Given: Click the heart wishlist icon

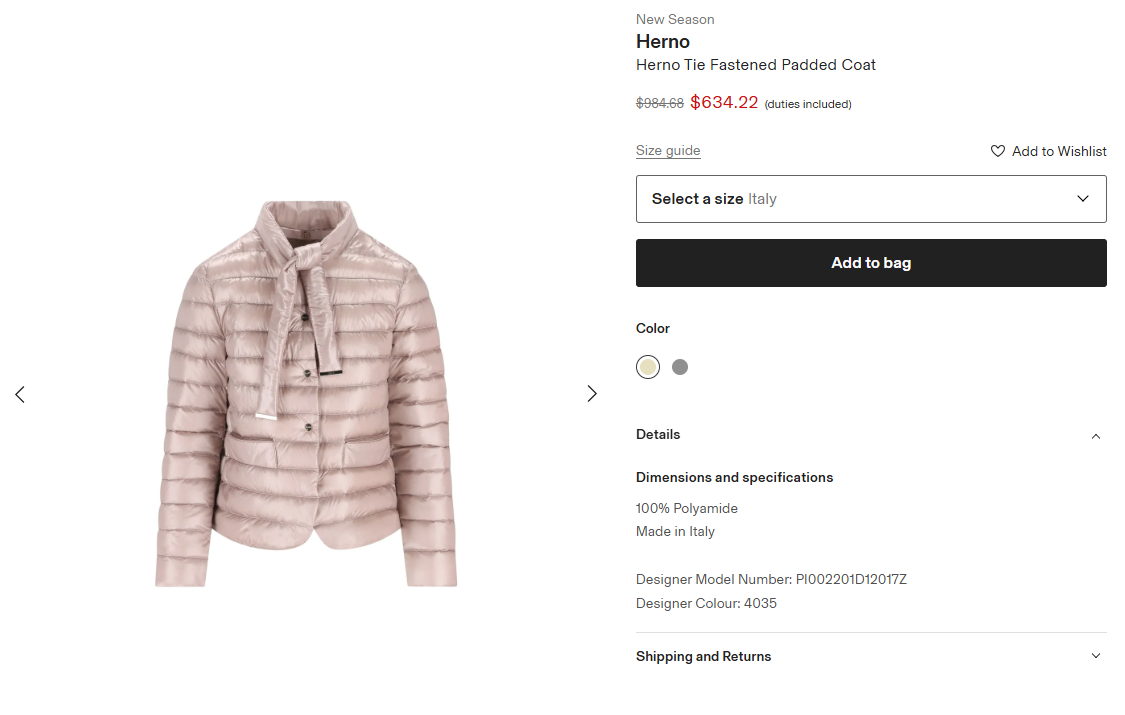Looking at the screenshot, I should coord(998,151).
